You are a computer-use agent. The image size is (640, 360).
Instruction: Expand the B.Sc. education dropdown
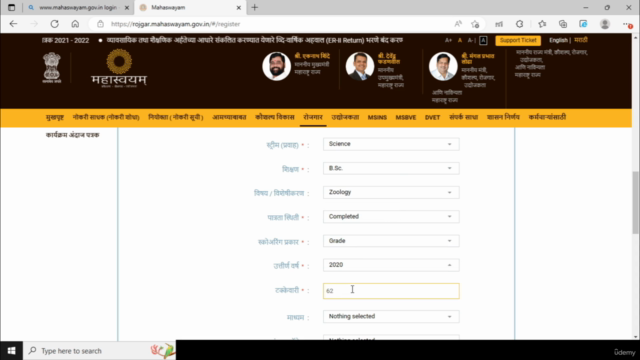[x=391, y=168]
